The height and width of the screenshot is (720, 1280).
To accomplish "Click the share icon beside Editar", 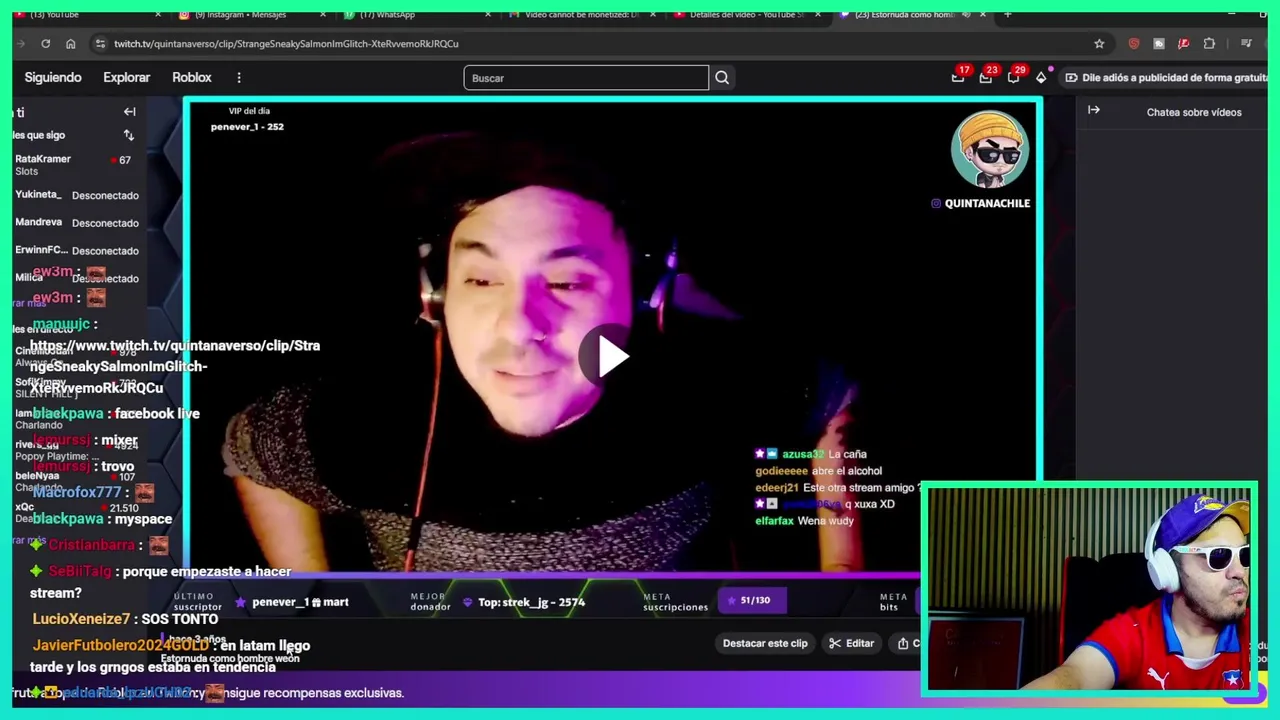I will tap(905, 643).
